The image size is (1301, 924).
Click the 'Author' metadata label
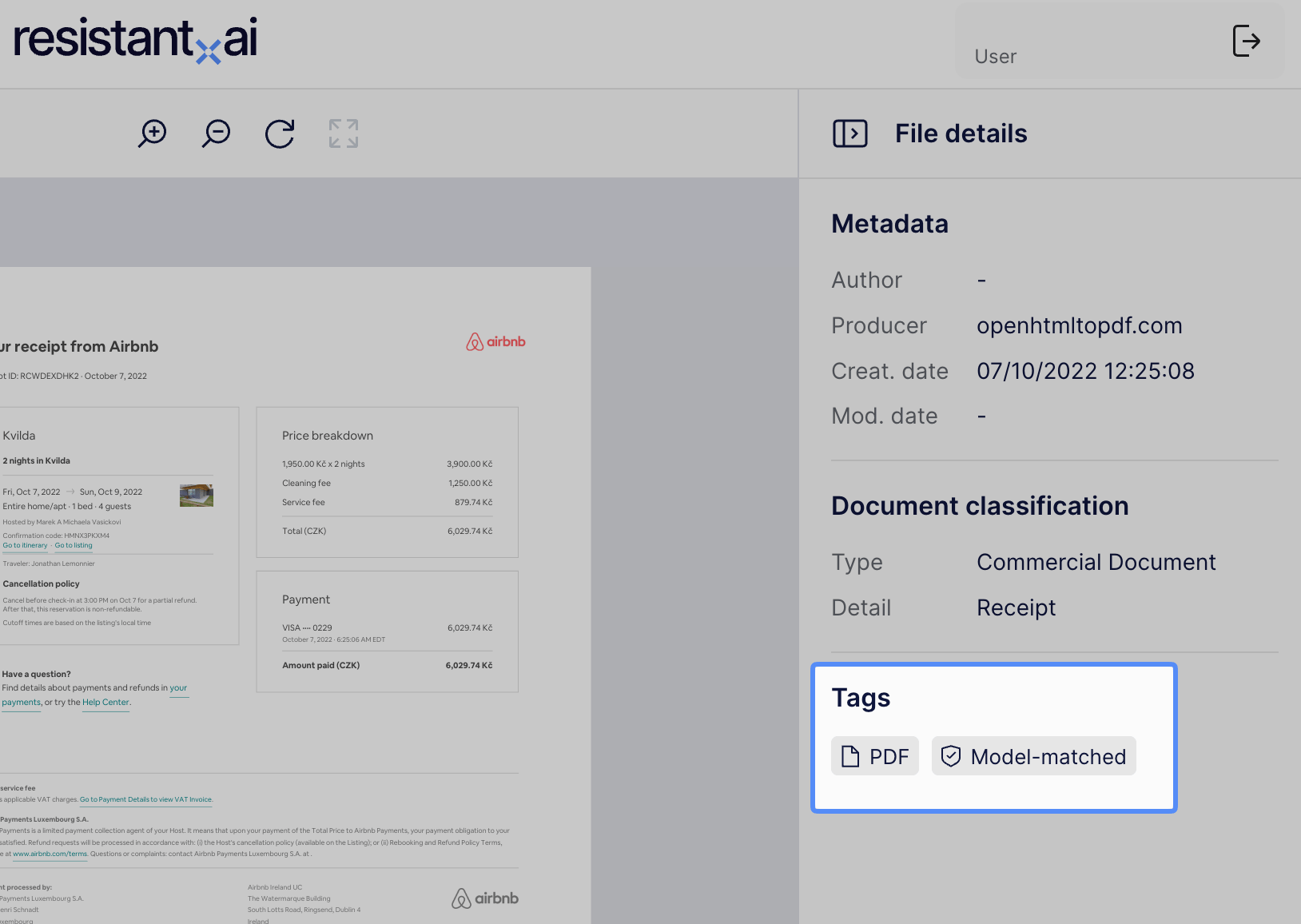(866, 280)
